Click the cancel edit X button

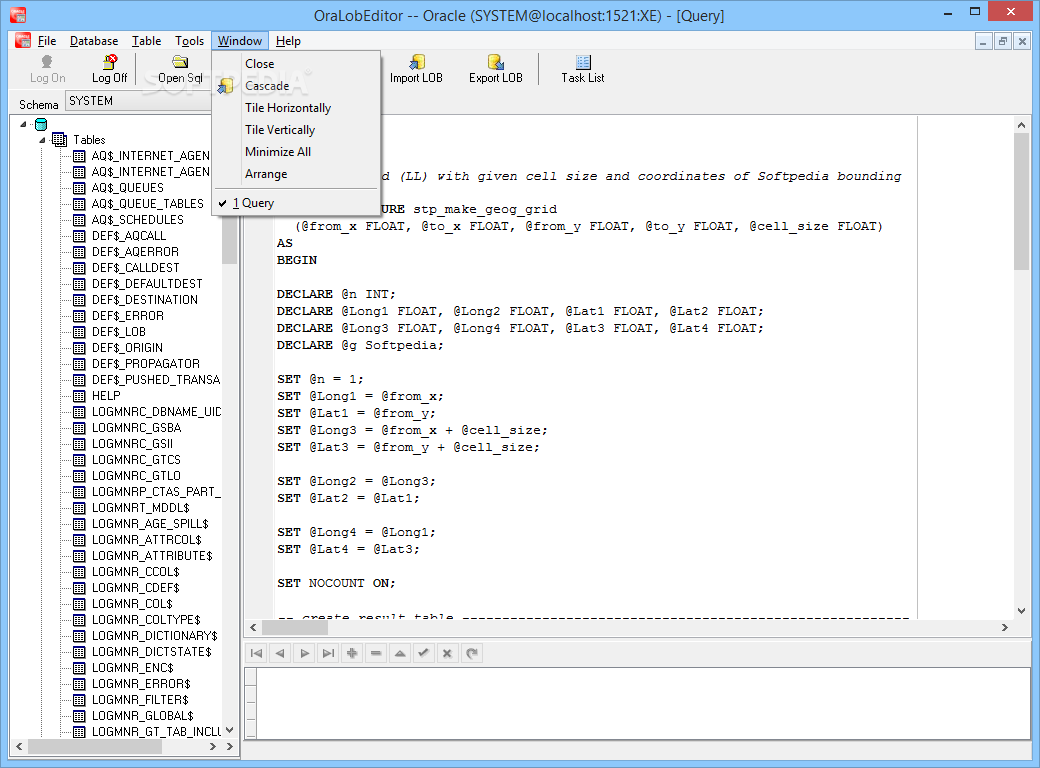click(x=447, y=653)
